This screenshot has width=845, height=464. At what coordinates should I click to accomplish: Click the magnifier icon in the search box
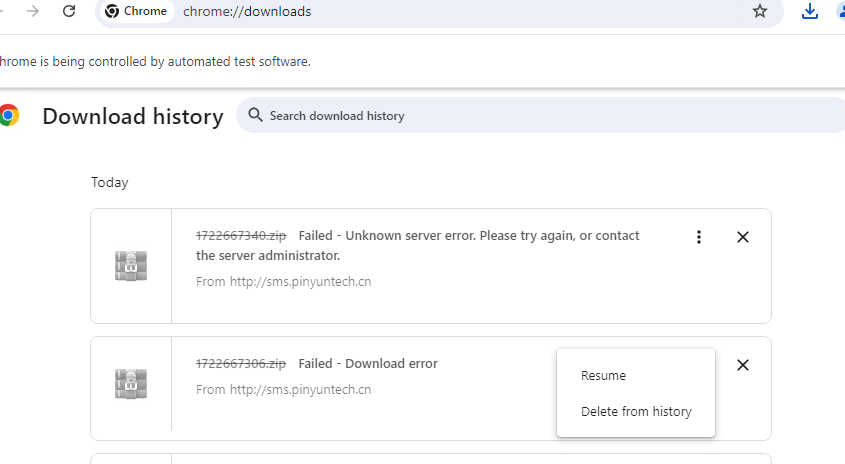click(255, 115)
